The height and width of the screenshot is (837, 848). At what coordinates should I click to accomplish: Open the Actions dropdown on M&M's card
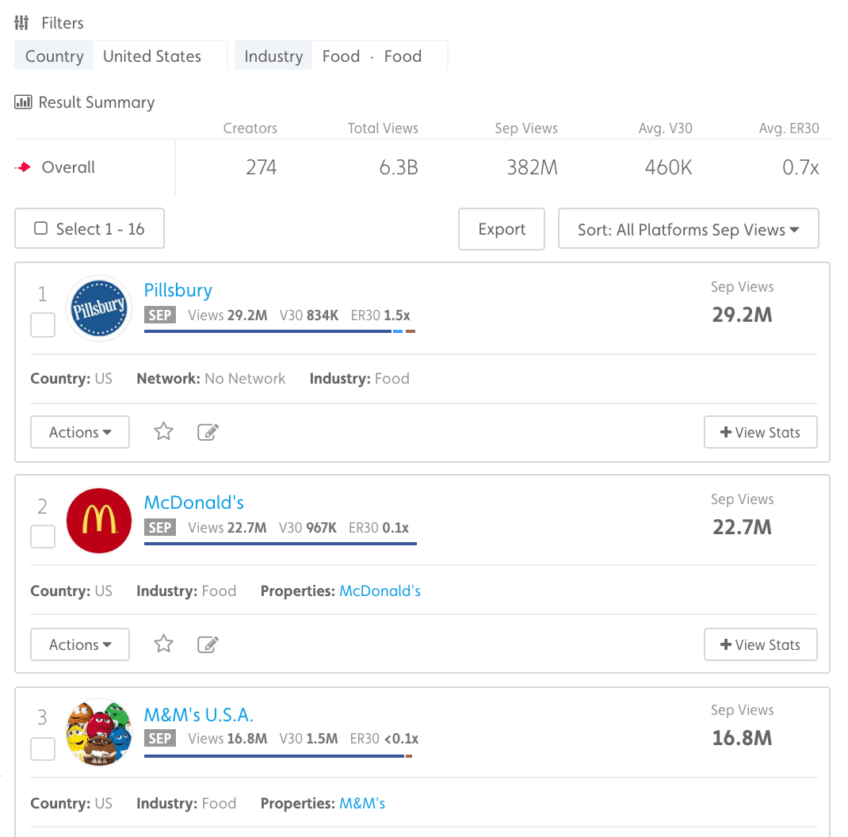[x=80, y=832]
